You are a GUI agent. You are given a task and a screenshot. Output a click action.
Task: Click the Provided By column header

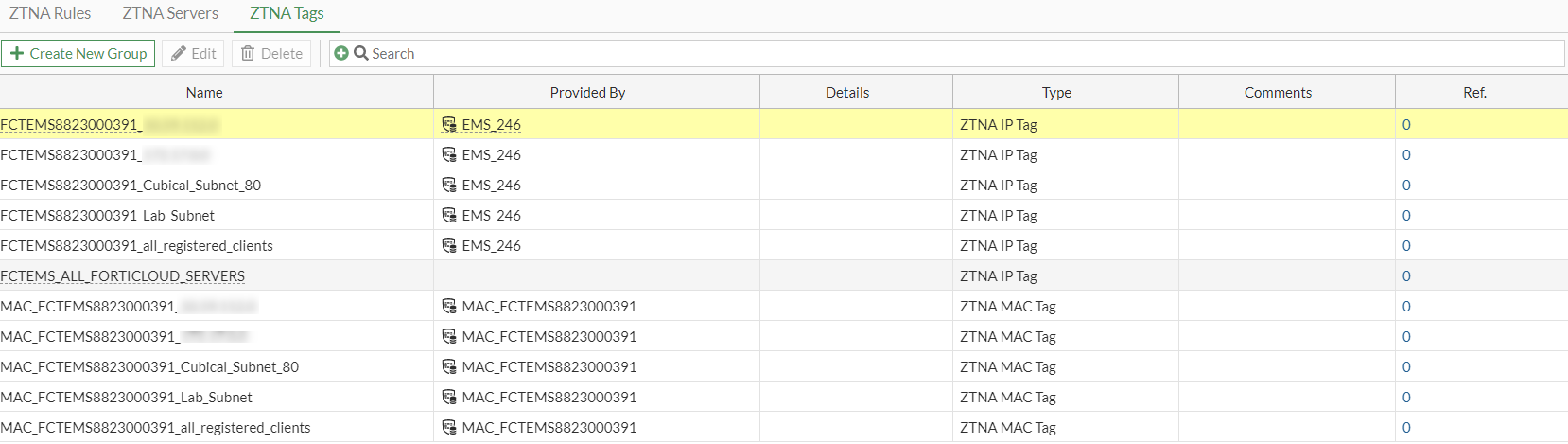coord(587,93)
